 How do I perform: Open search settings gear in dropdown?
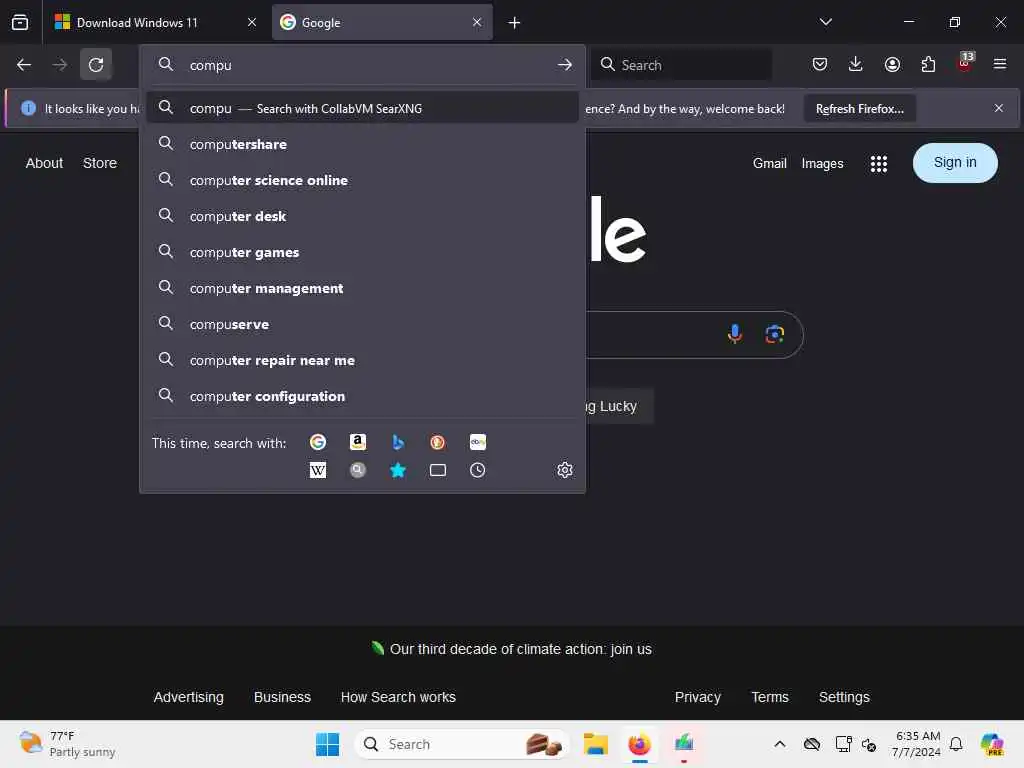pos(565,470)
